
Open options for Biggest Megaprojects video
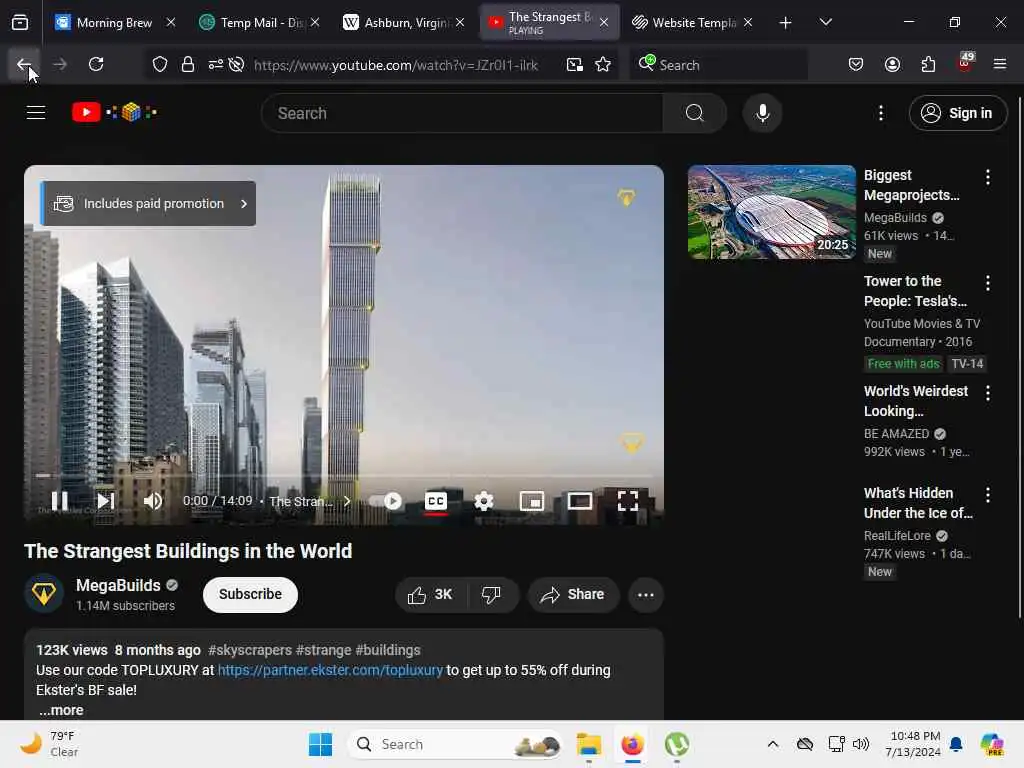pos(987,176)
